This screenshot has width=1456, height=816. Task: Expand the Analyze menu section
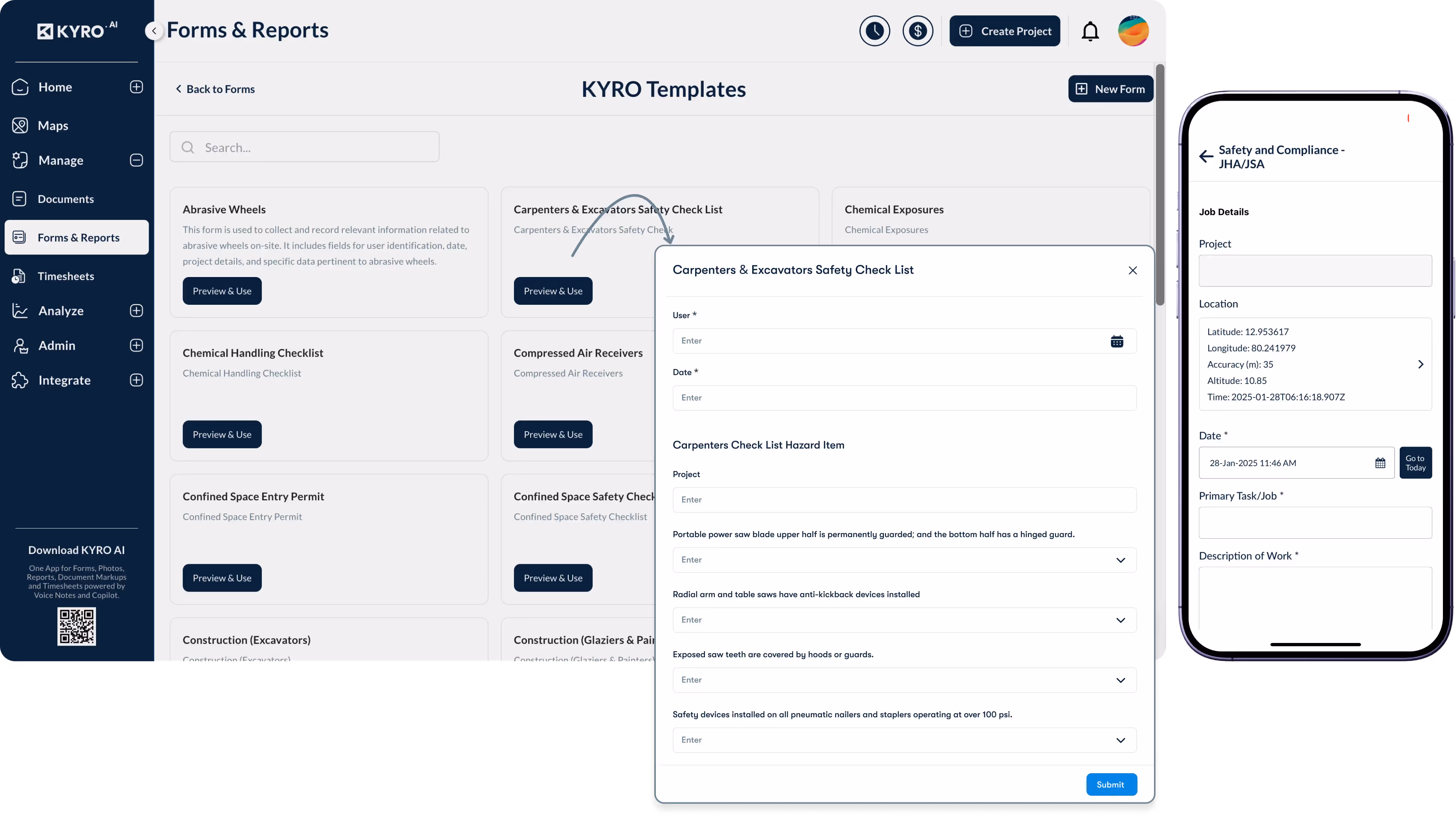coord(136,311)
